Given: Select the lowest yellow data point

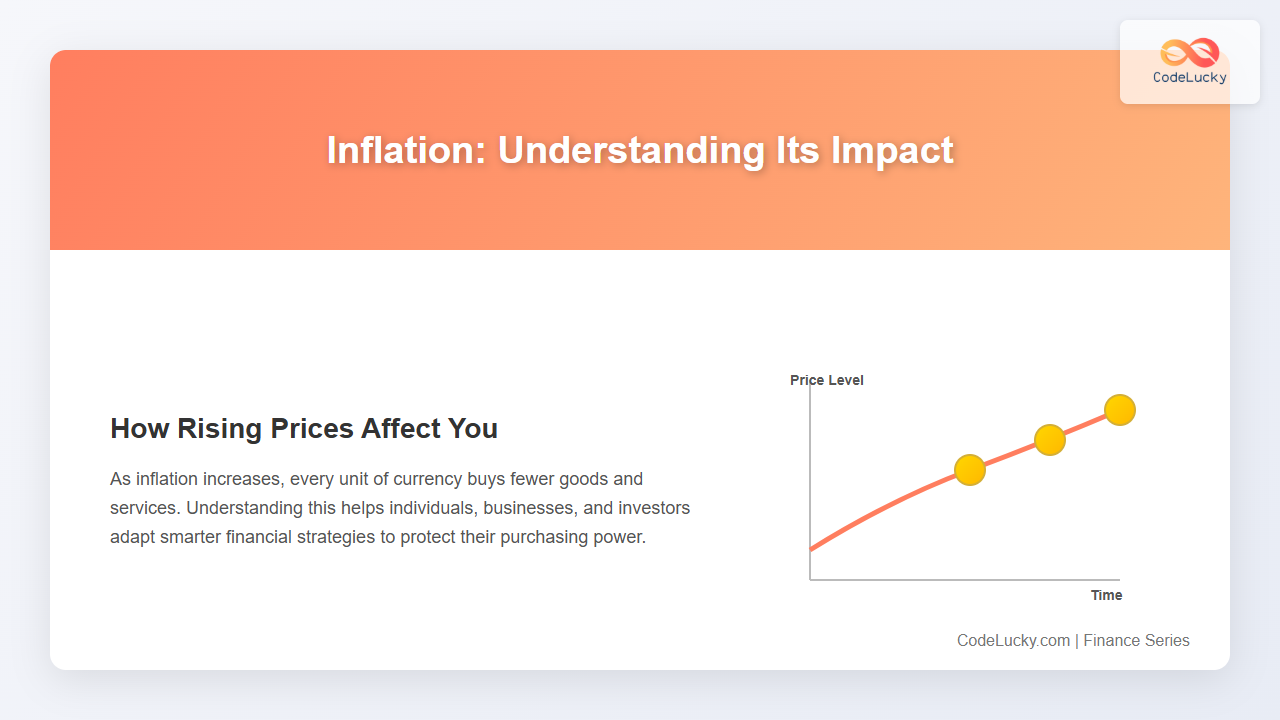Looking at the screenshot, I should [x=970, y=470].
